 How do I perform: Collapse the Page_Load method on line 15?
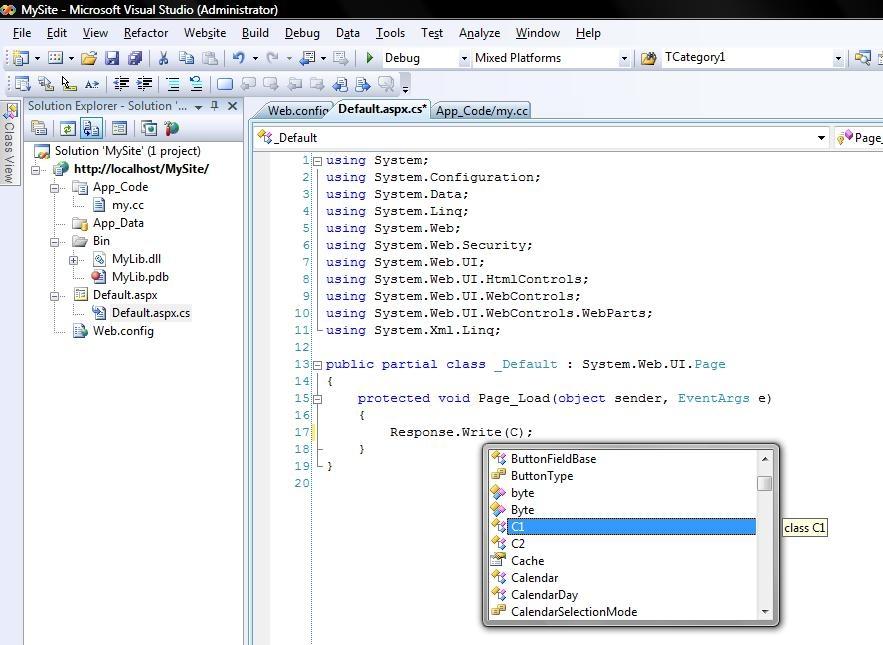pos(317,399)
